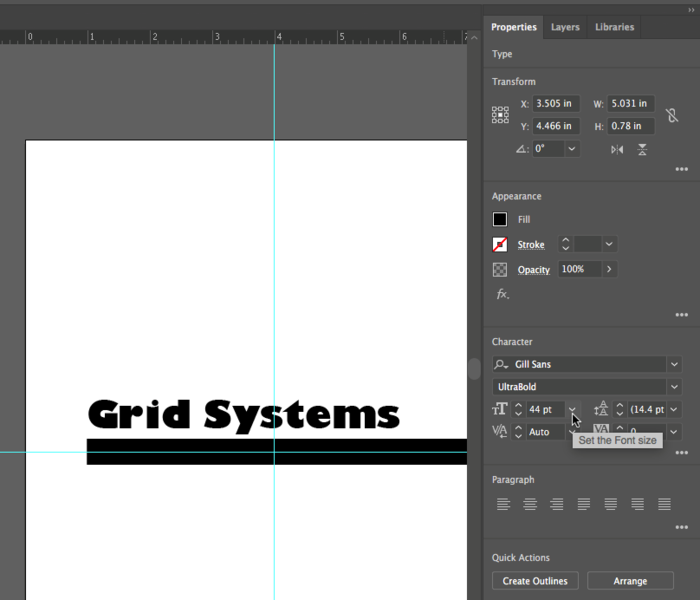Click the Create Outlines button

point(535,581)
